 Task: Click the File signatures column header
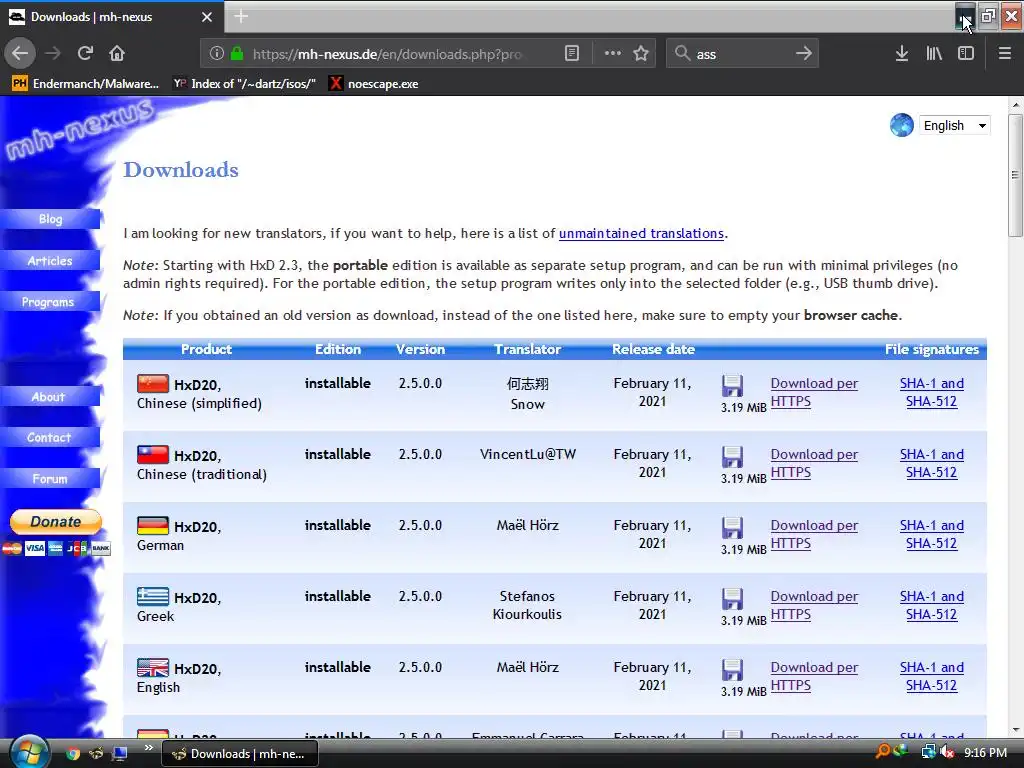932,349
